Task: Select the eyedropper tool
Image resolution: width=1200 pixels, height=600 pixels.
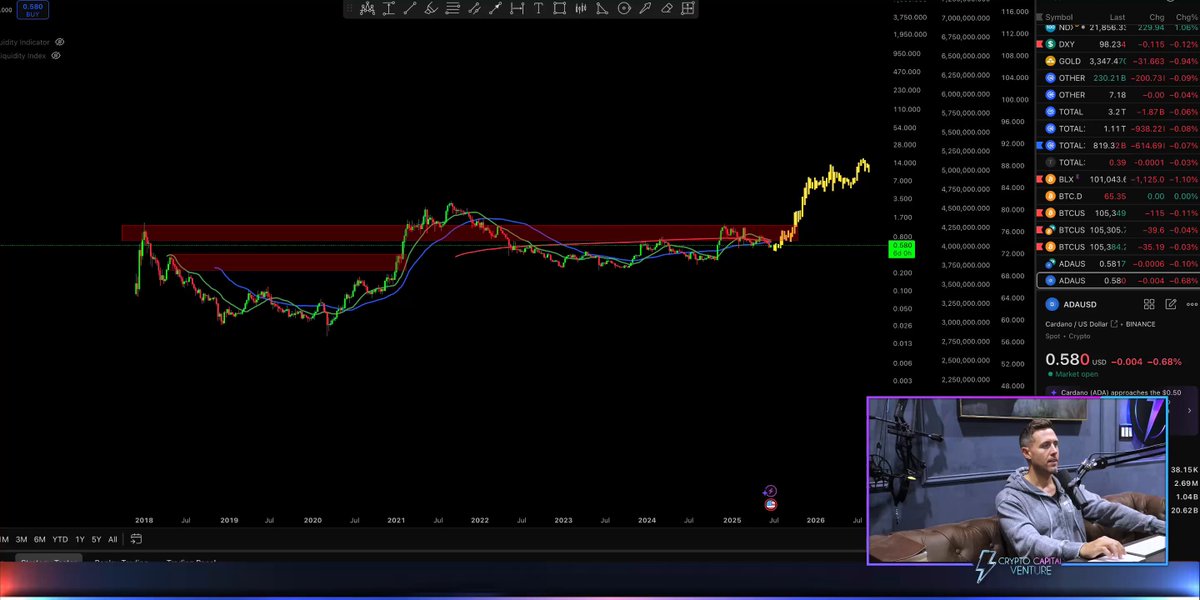Action: coord(645,8)
